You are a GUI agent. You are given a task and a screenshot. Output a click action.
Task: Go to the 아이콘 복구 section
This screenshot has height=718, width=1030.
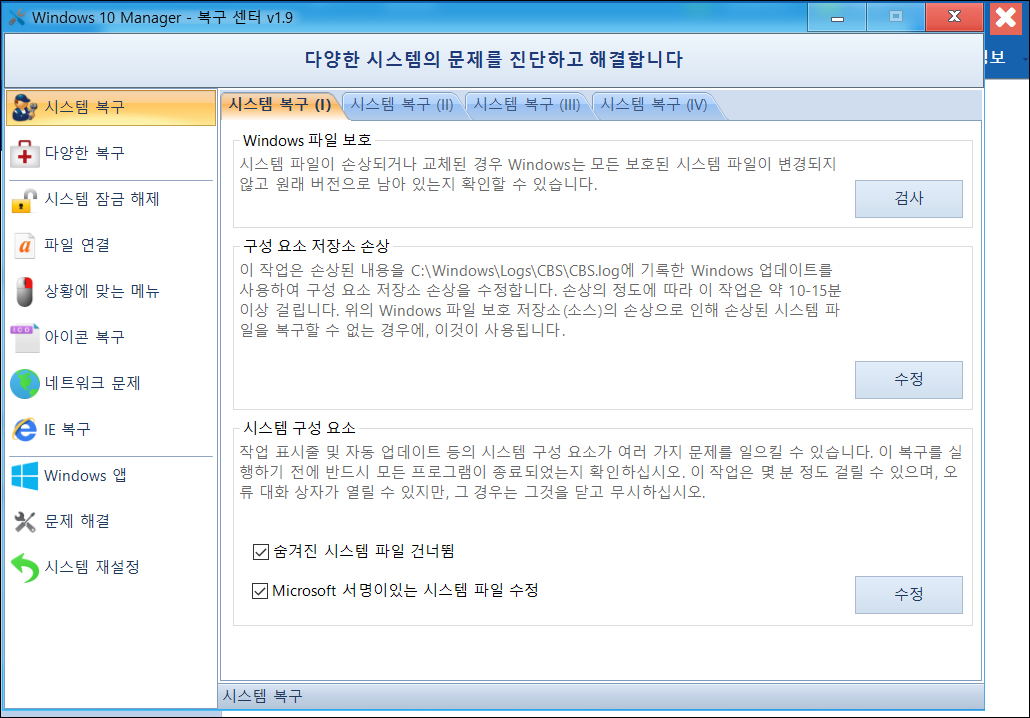(x=110, y=338)
